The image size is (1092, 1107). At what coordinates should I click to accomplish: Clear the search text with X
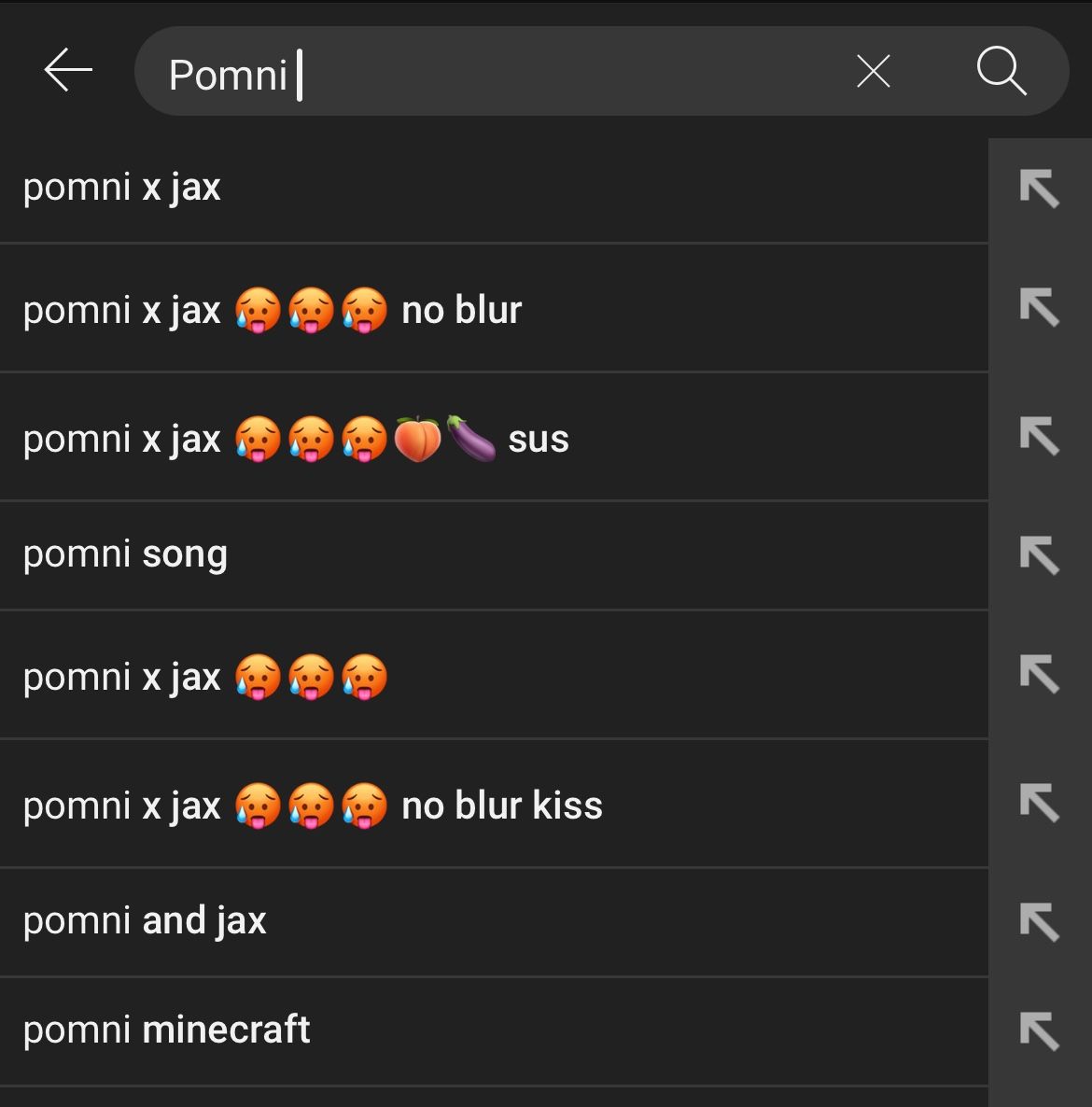point(873,71)
